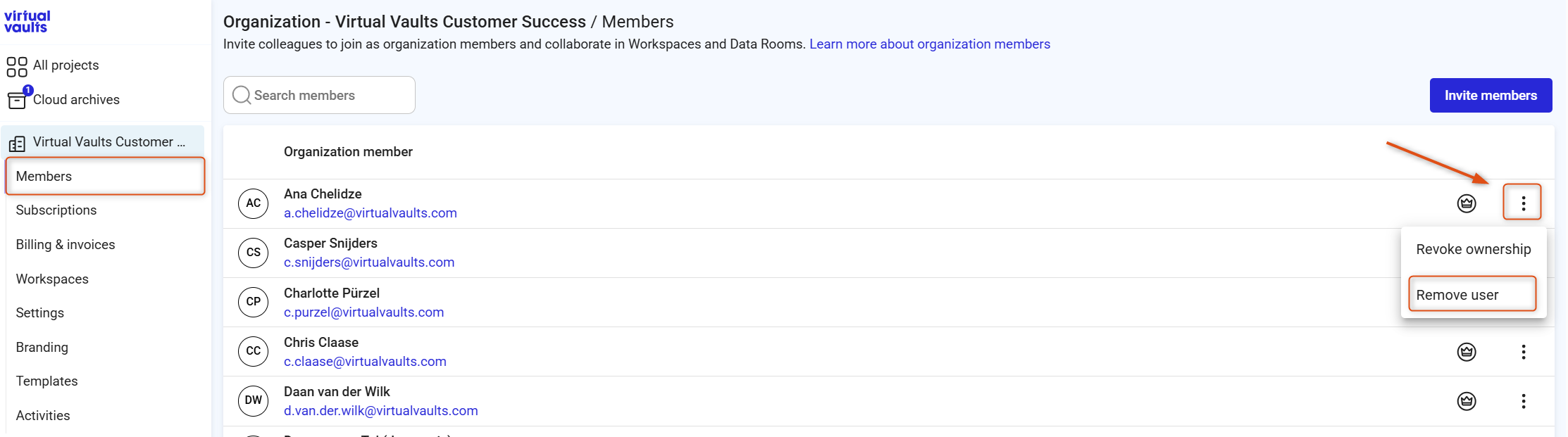Image resolution: width=1568 pixels, height=437 pixels.
Task: Open Learn more about organization members link
Action: click(x=930, y=44)
